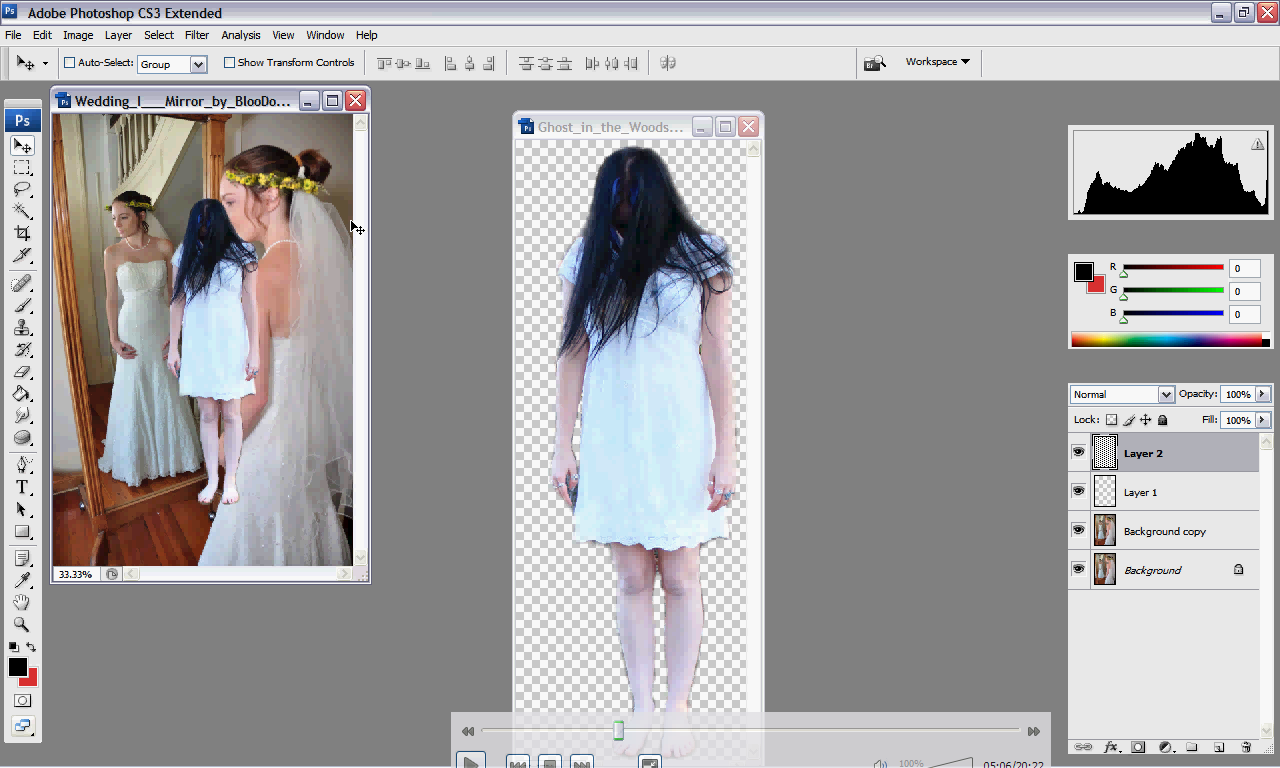Enable the Auto-Select checkbox
This screenshot has height=768, width=1280.
tap(70, 62)
